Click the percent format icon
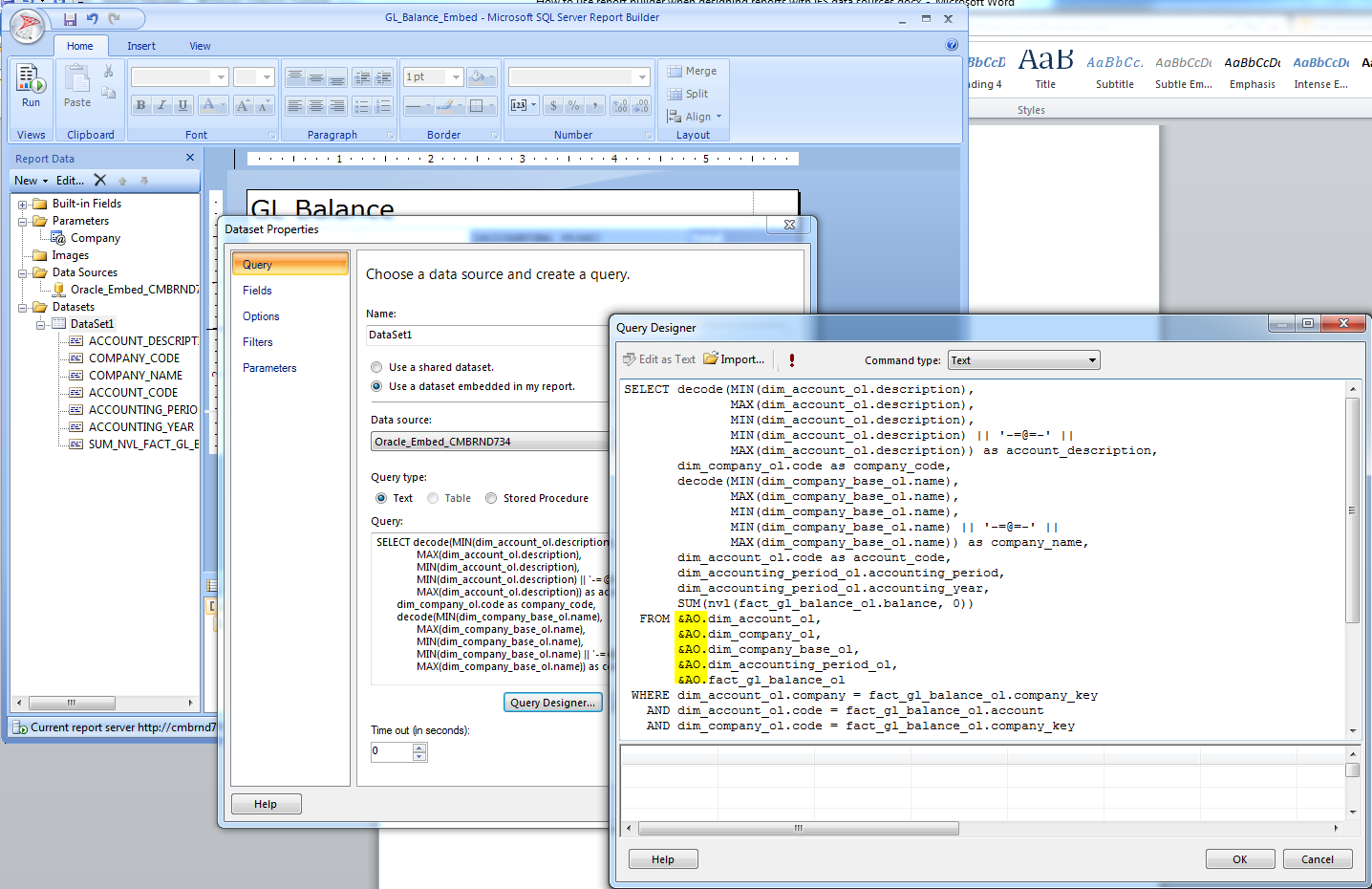The width and height of the screenshot is (1372, 889). pyautogui.click(x=573, y=105)
